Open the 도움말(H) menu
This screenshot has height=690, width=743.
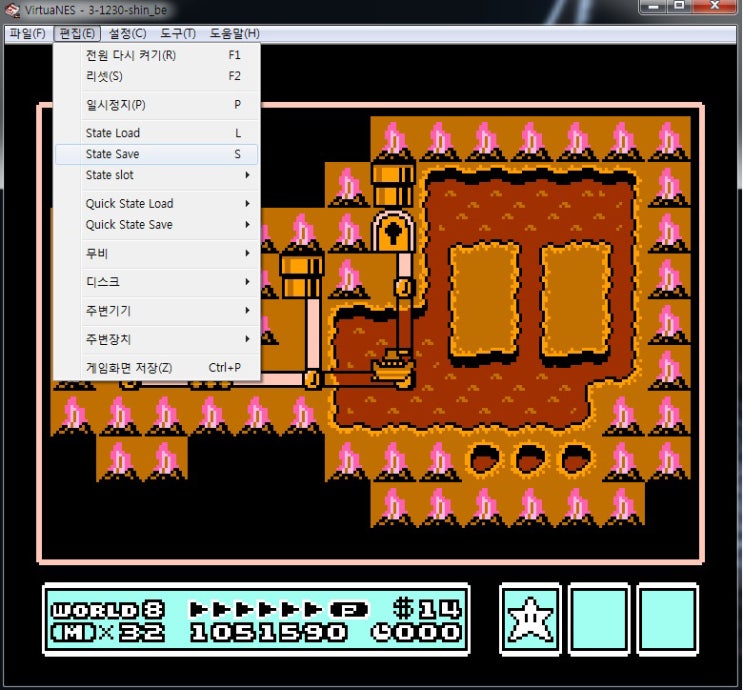tap(234, 34)
